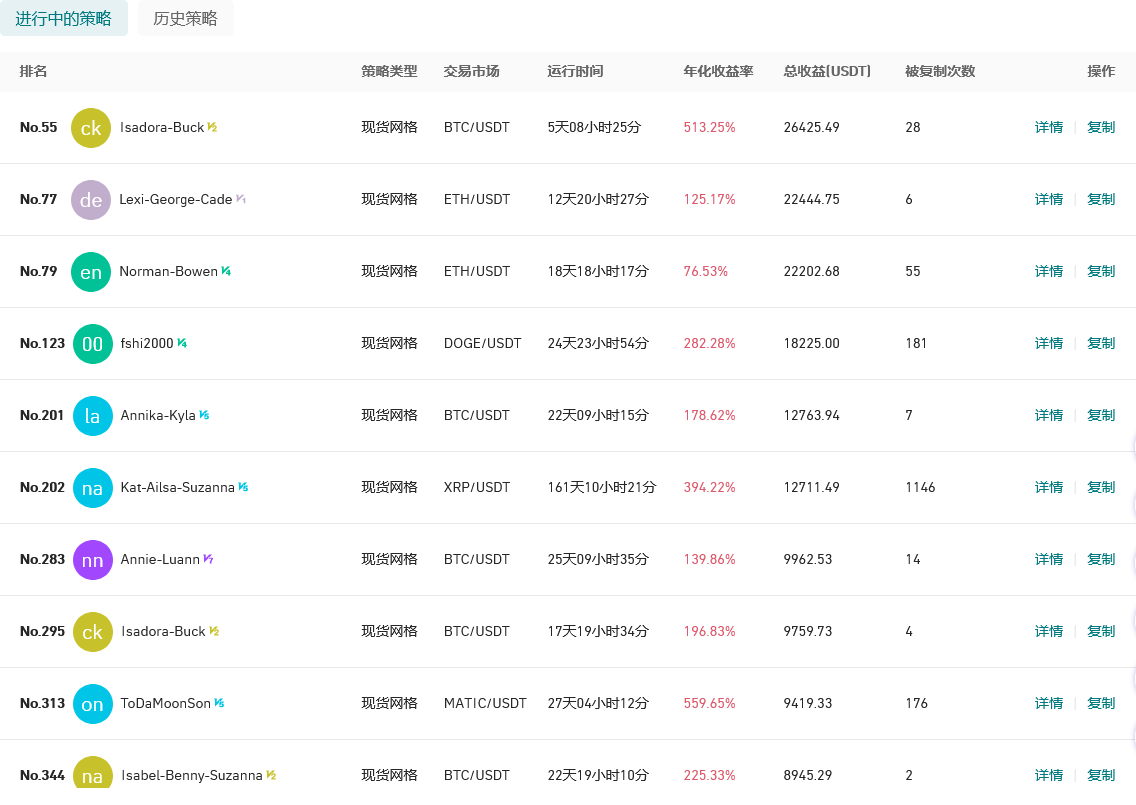Viewport: 1136px width, 805px height.
Task: Click the level badge beside Isabel-Benny-Suzanna
Action: pos(271,775)
